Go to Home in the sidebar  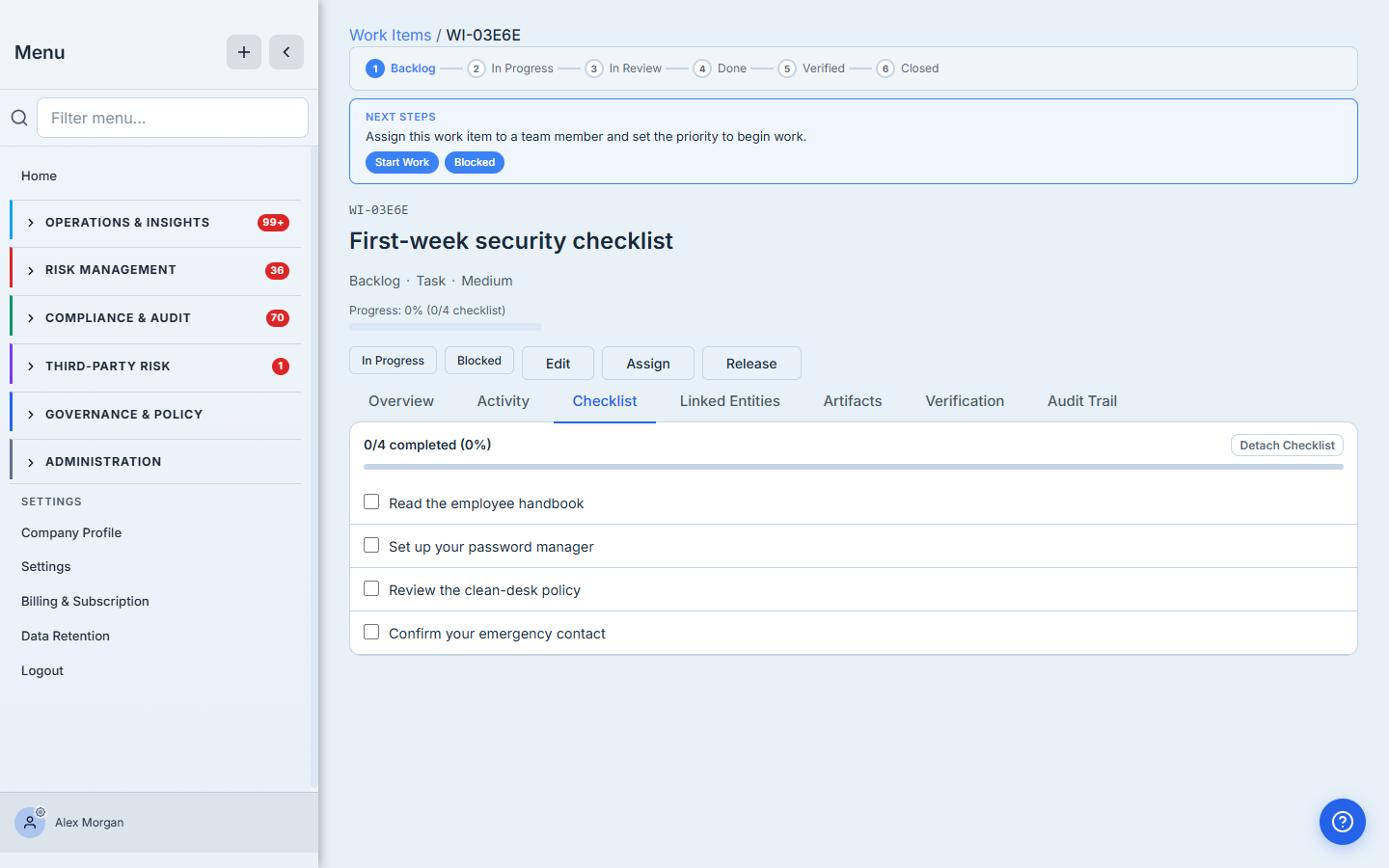(40, 176)
